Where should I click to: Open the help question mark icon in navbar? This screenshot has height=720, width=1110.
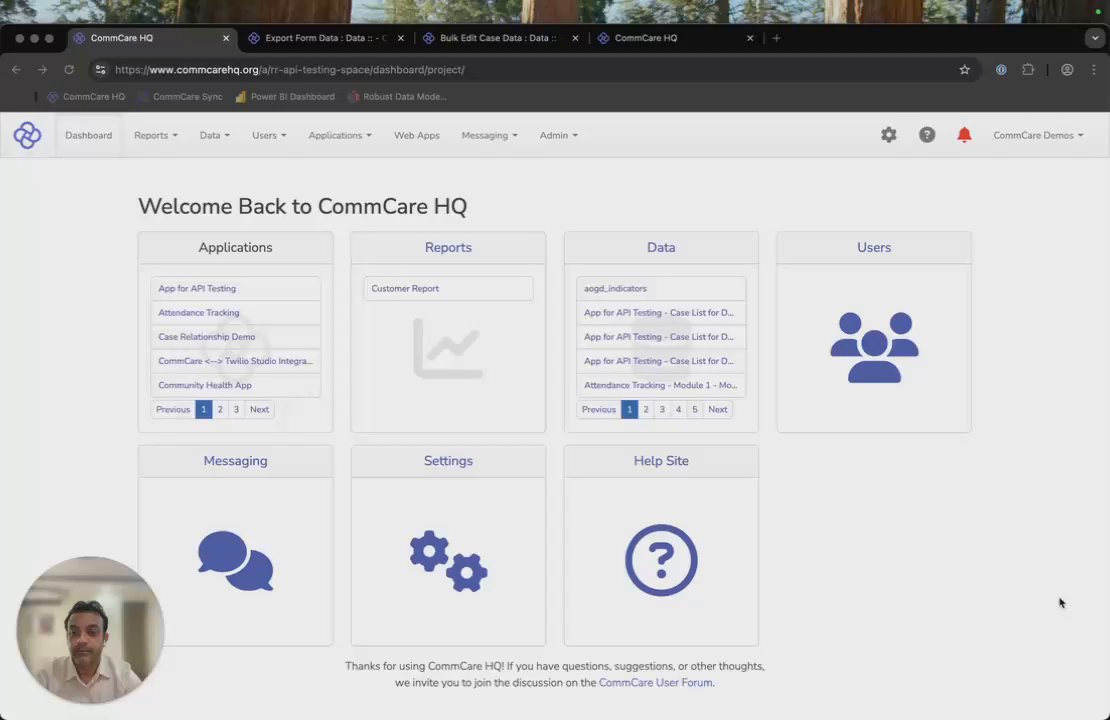927,135
